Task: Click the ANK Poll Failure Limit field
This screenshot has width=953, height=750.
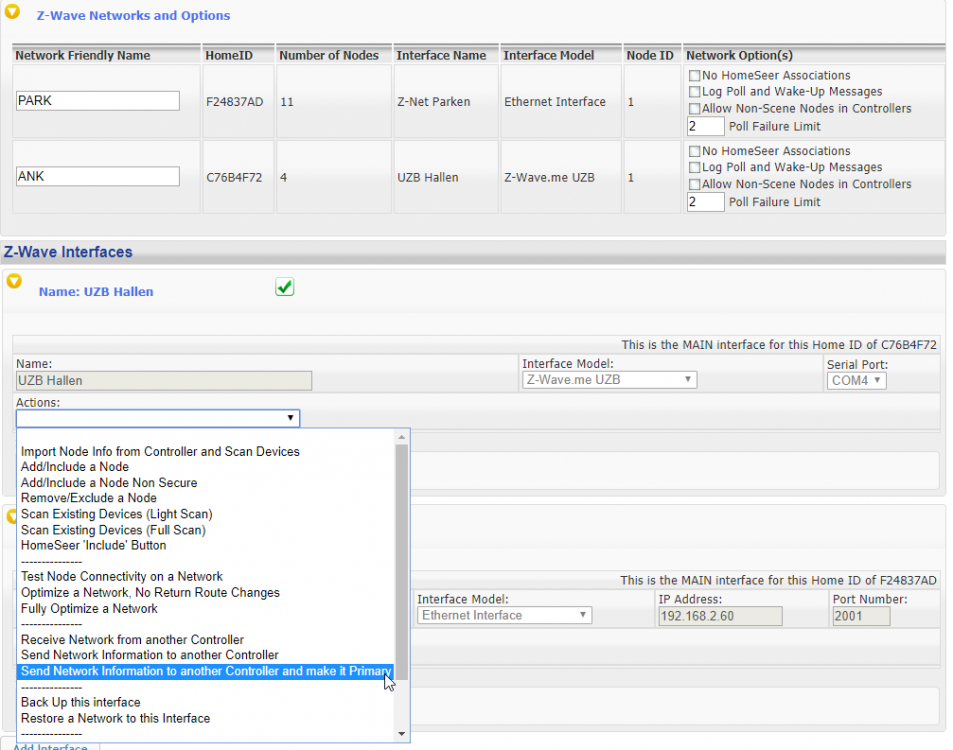Action: pos(705,202)
